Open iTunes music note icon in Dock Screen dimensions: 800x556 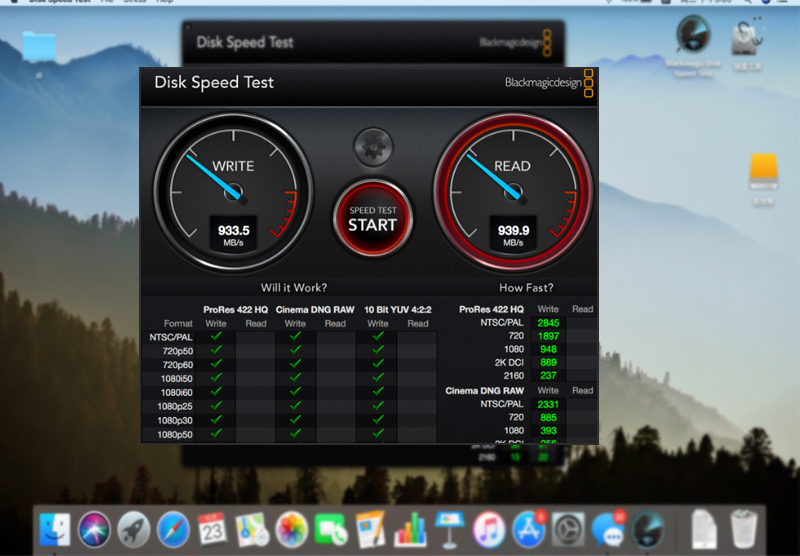point(489,529)
